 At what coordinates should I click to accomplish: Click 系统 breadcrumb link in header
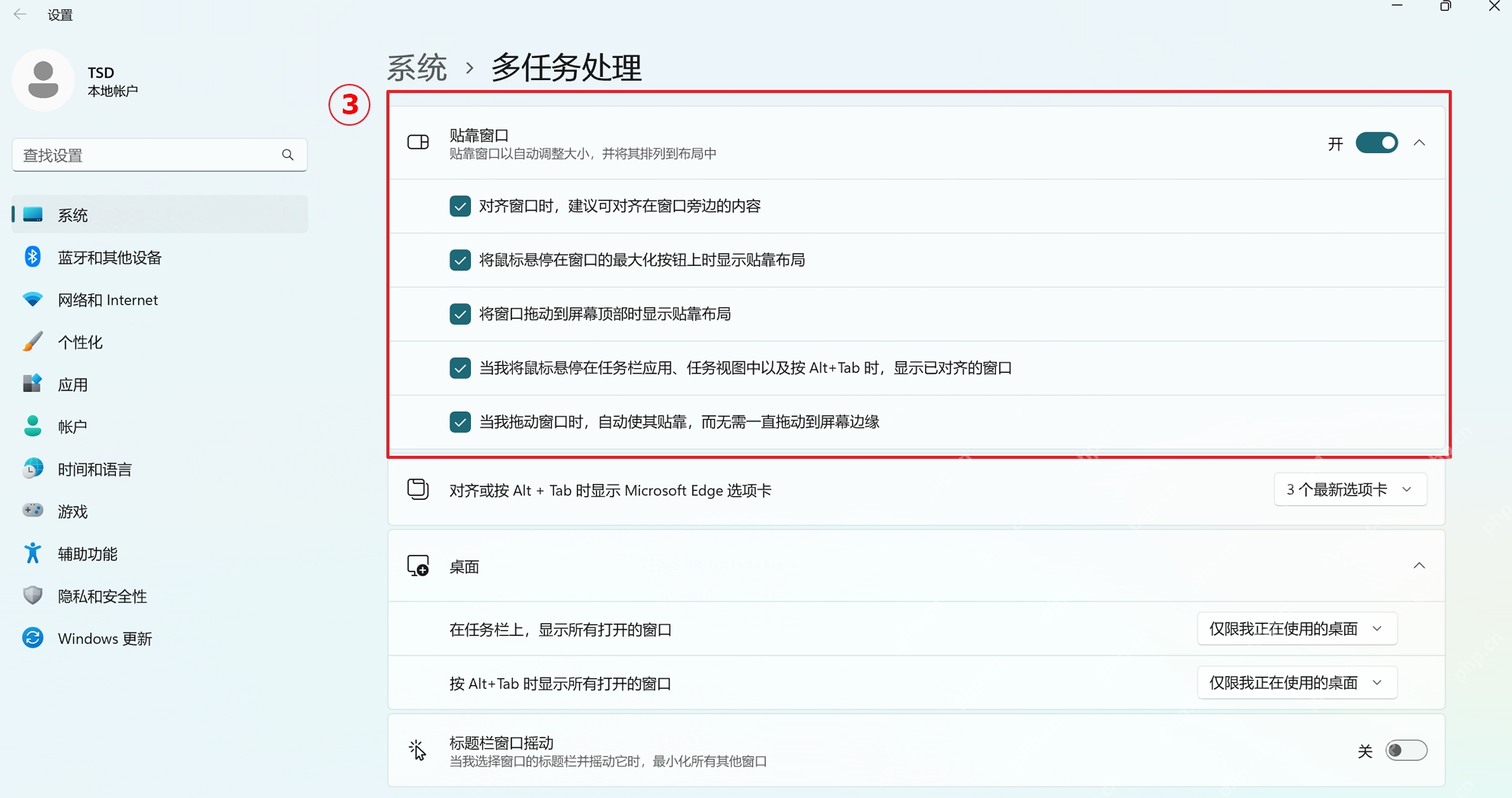click(x=417, y=68)
